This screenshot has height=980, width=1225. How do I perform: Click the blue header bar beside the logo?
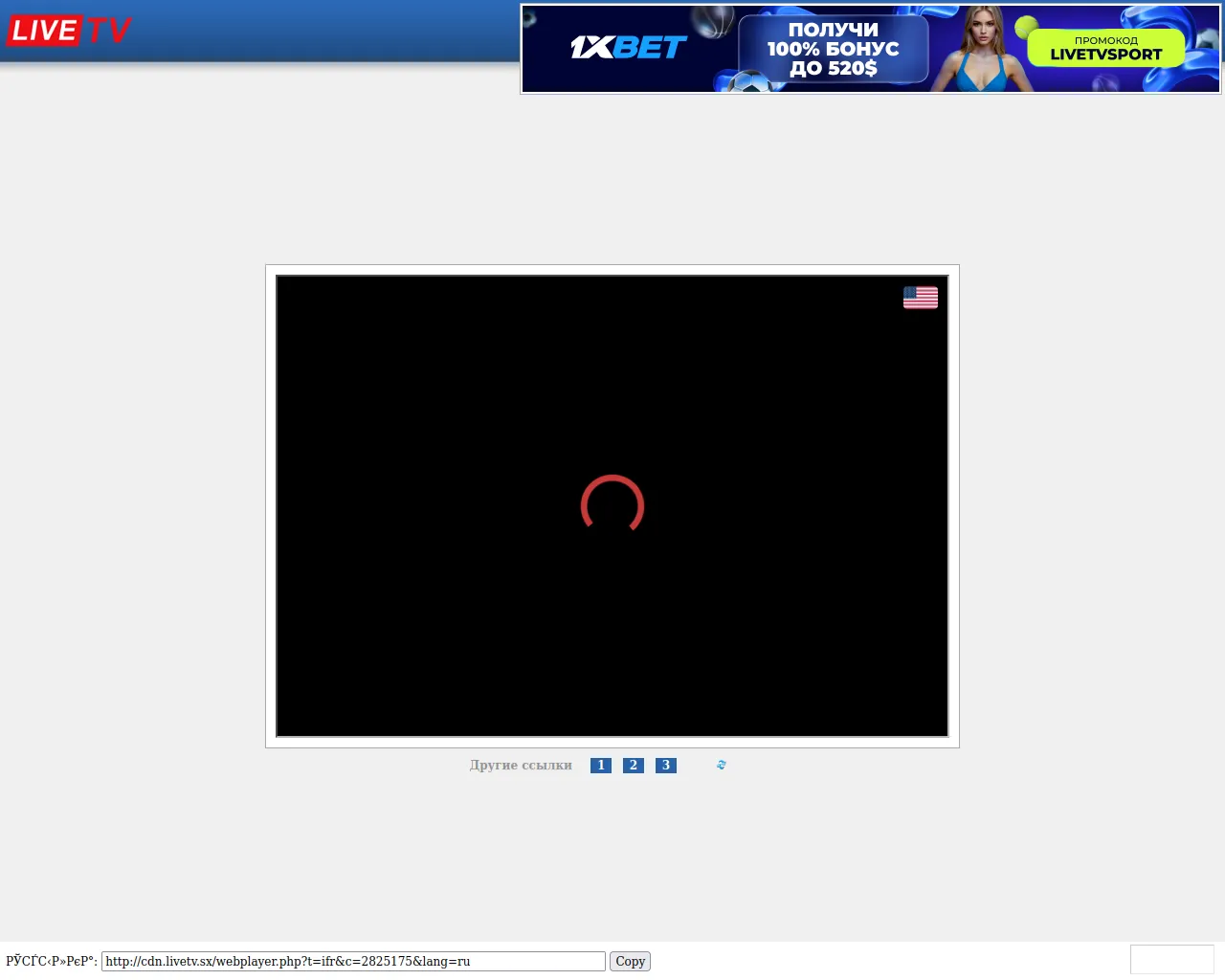coord(325,31)
